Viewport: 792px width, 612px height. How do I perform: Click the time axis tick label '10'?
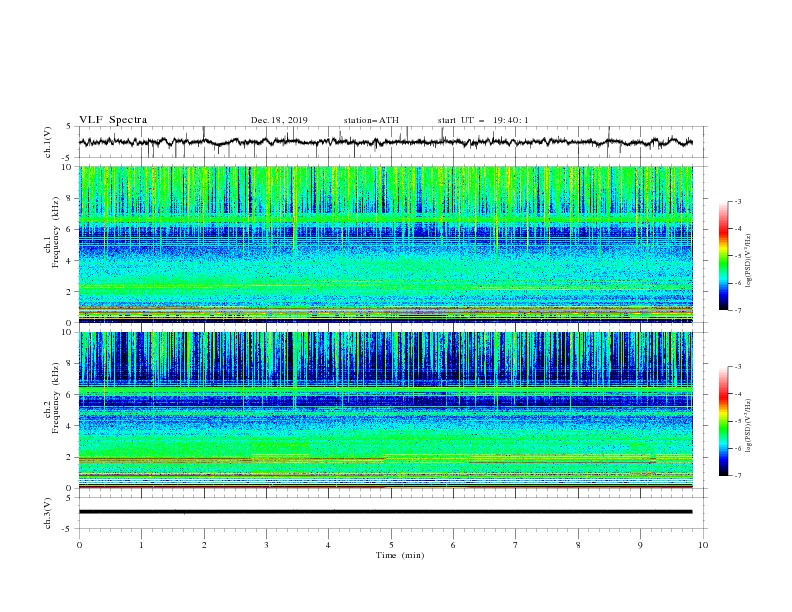tap(703, 545)
